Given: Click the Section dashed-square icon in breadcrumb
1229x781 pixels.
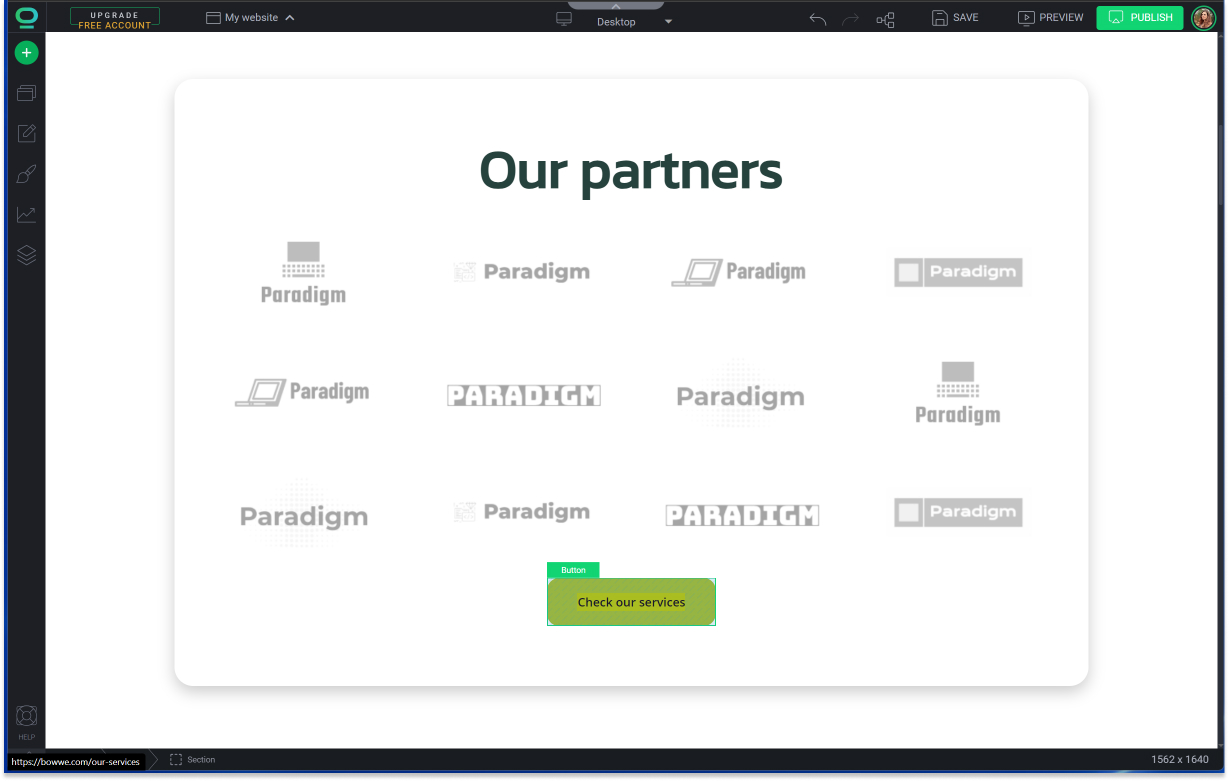Looking at the screenshot, I should coord(176,760).
